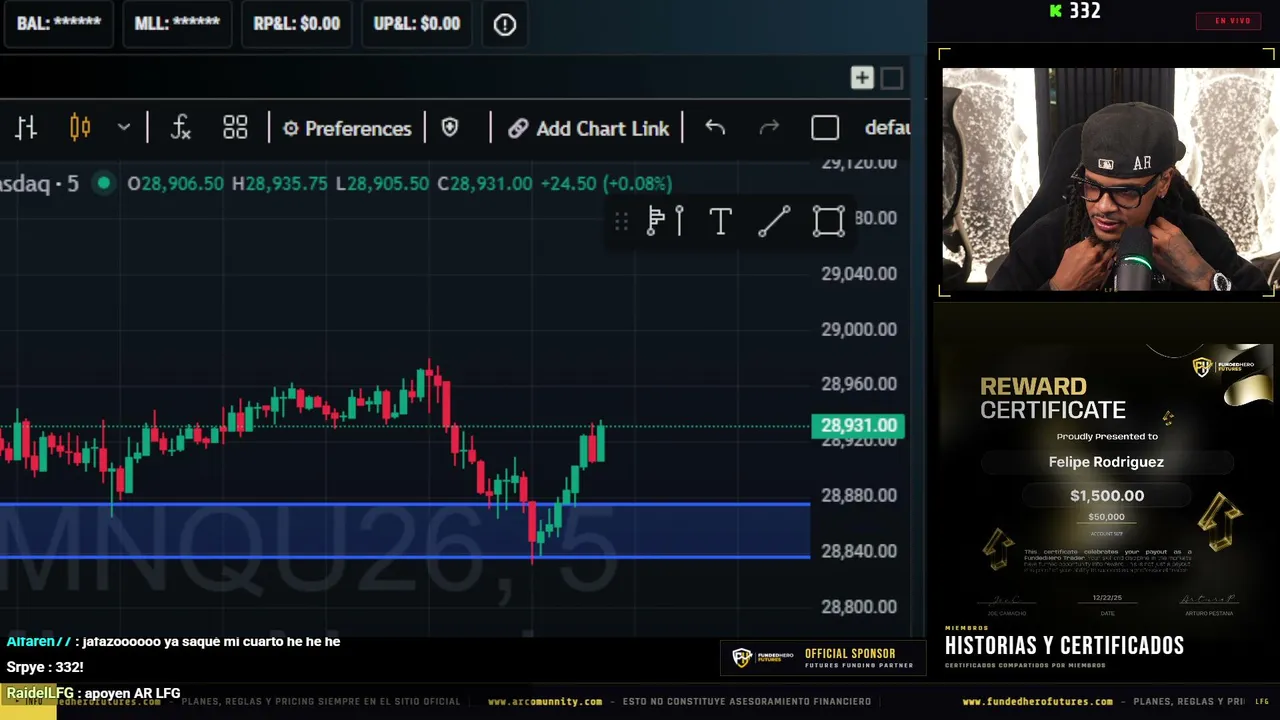
Task: Open the grid layout icon
Action: point(235,128)
